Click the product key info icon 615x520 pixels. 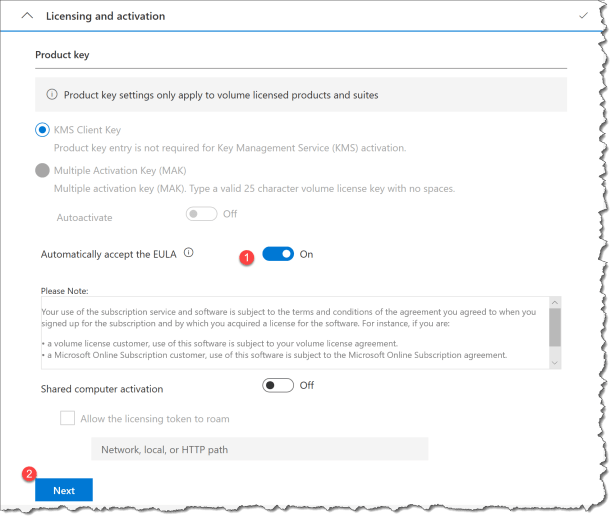[52, 95]
